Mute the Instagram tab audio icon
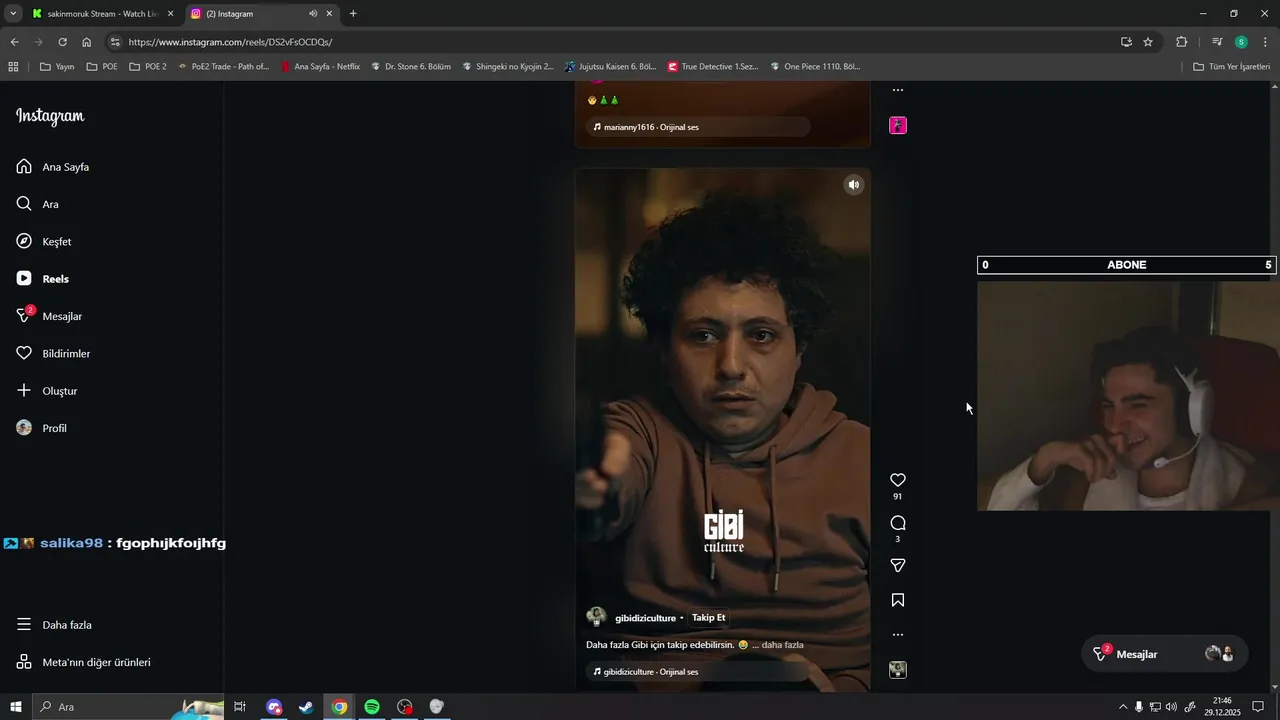The height and width of the screenshot is (720, 1280). [x=313, y=14]
